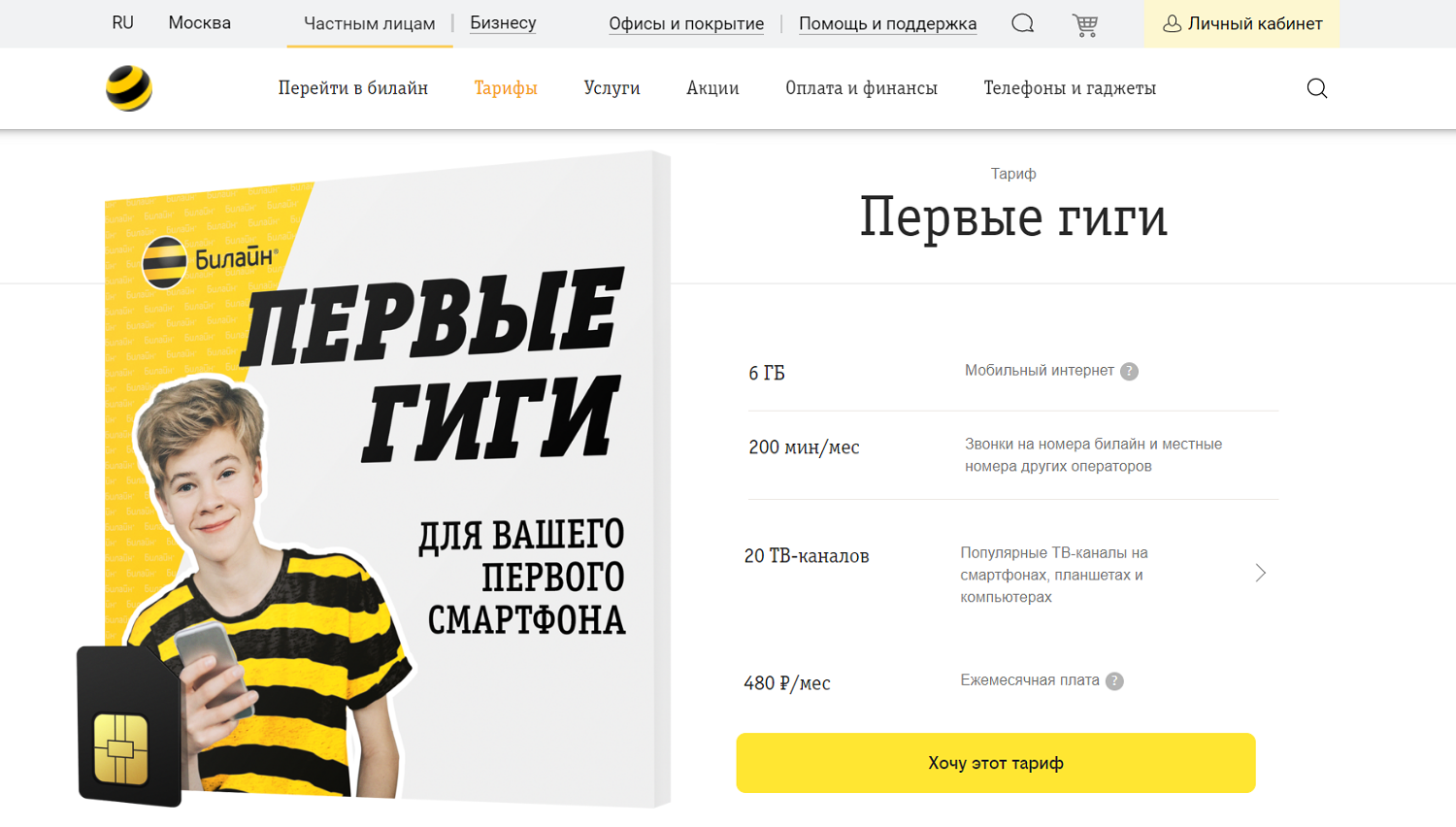Click the Ежемесячная плата label

pos(1030,680)
